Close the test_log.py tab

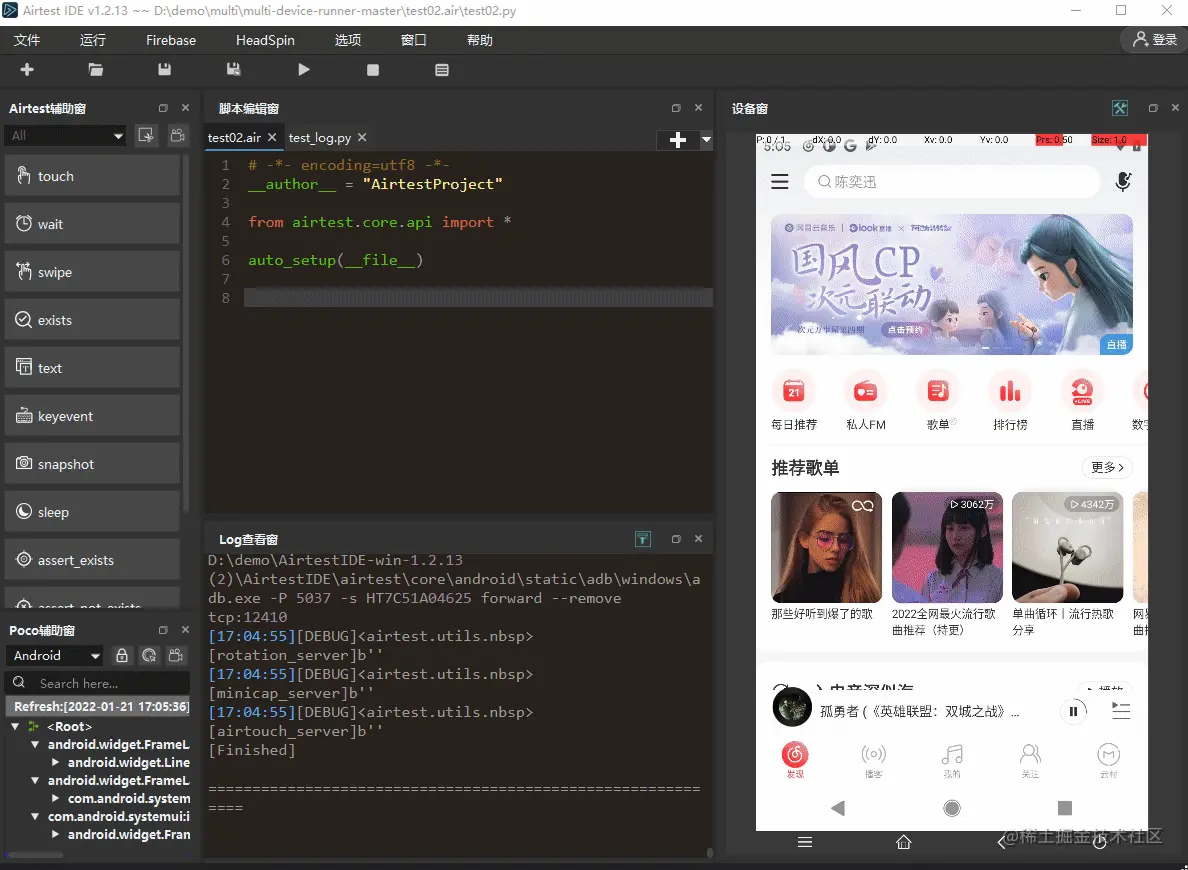coord(362,137)
